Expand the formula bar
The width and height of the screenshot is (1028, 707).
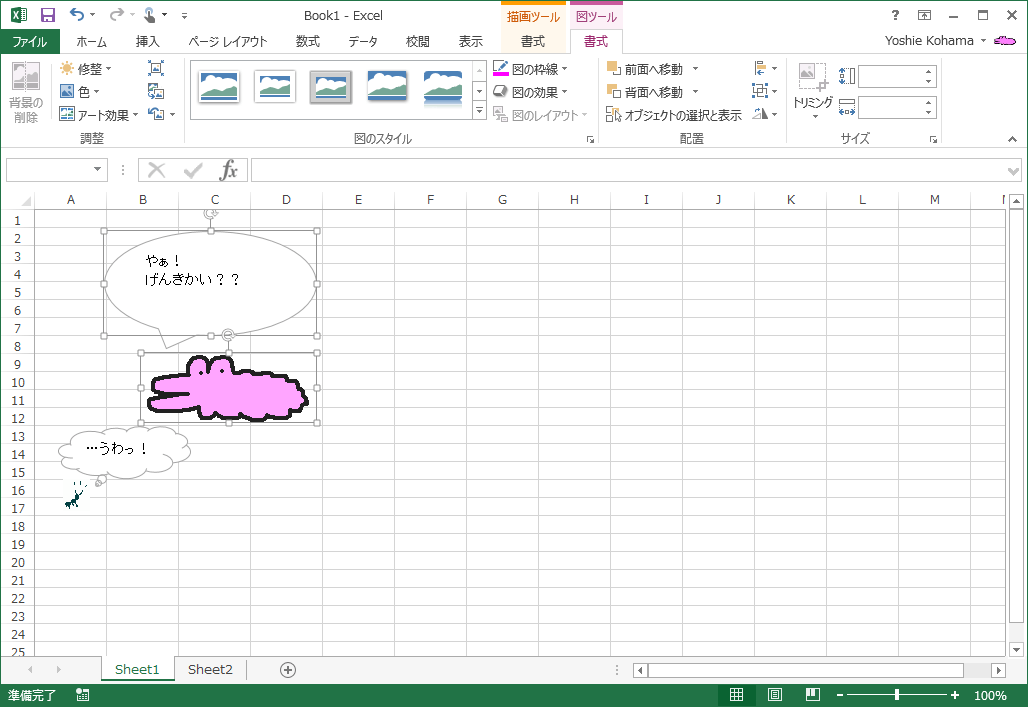click(x=1013, y=171)
